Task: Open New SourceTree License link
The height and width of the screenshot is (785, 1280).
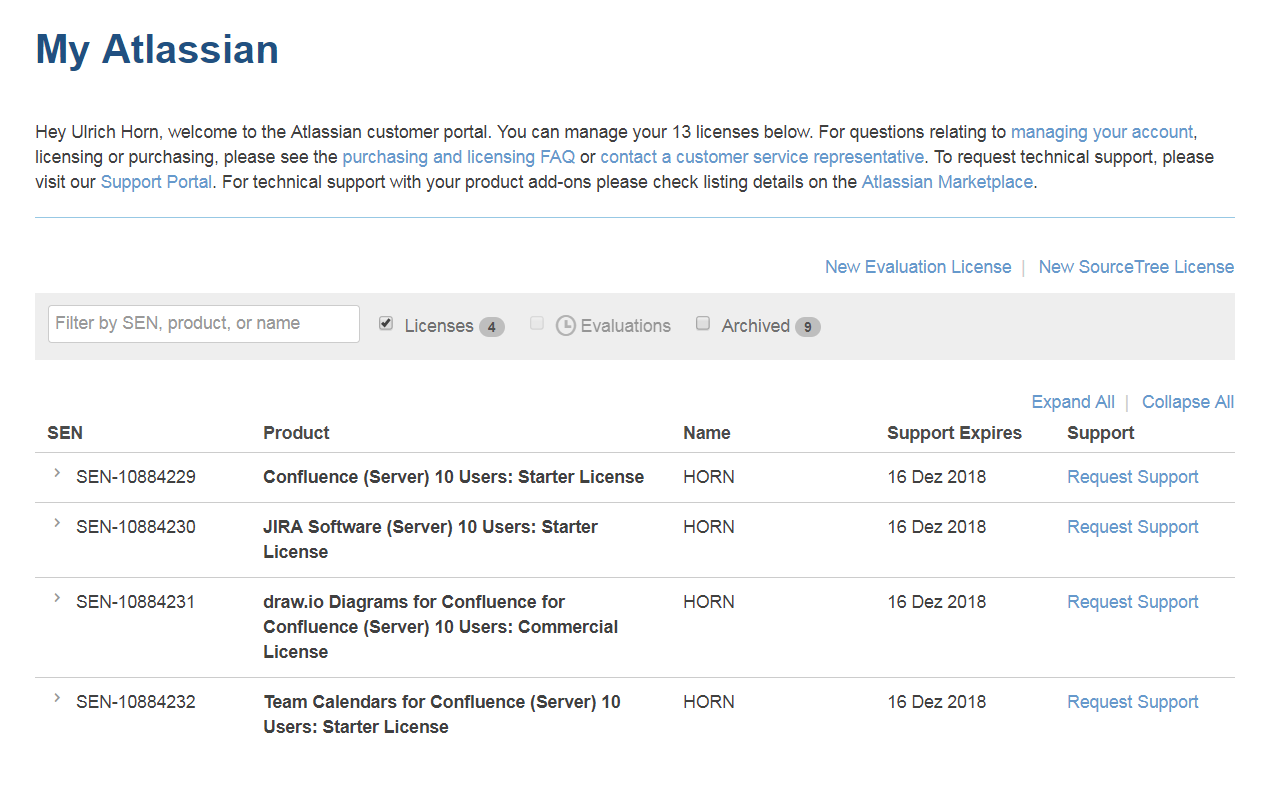Action: click(x=1136, y=267)
